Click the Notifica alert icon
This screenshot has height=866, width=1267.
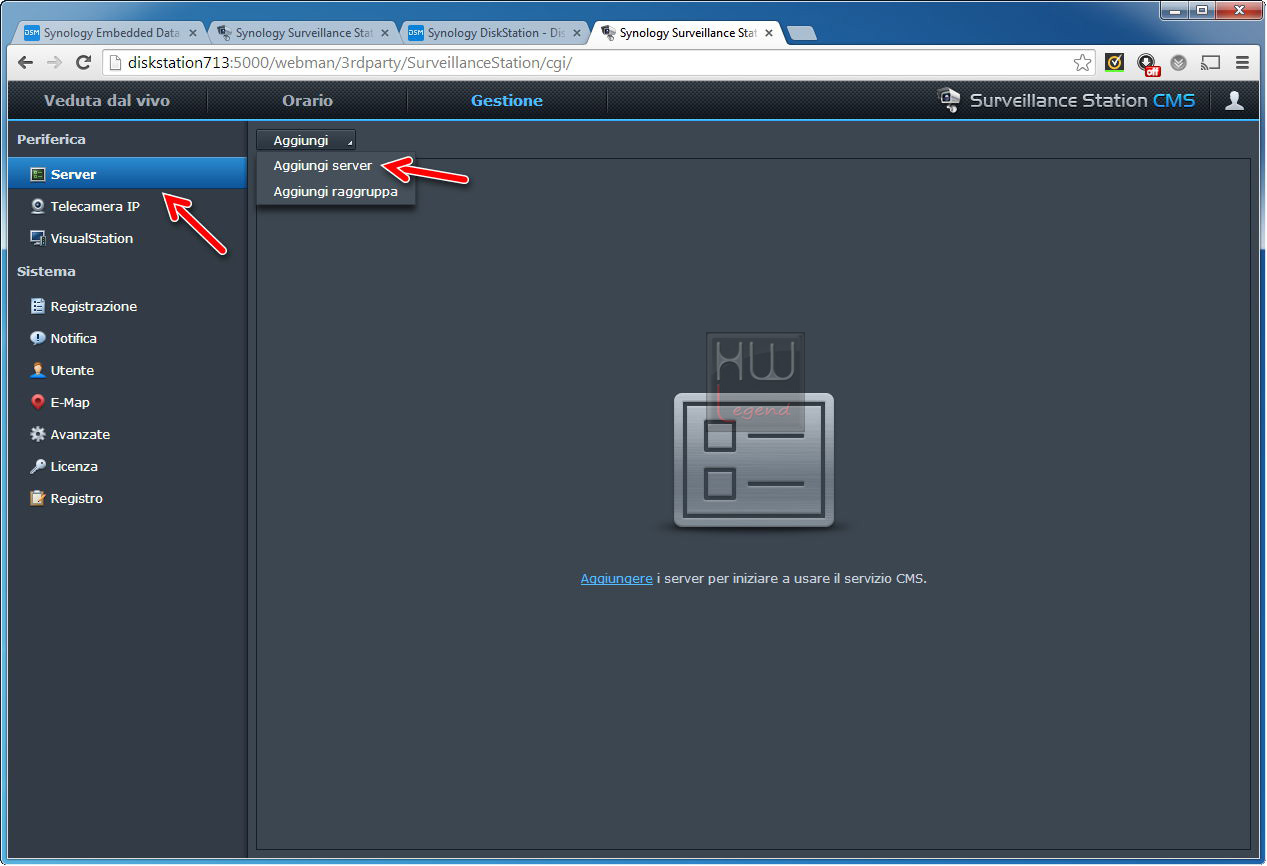pos(38,339)
